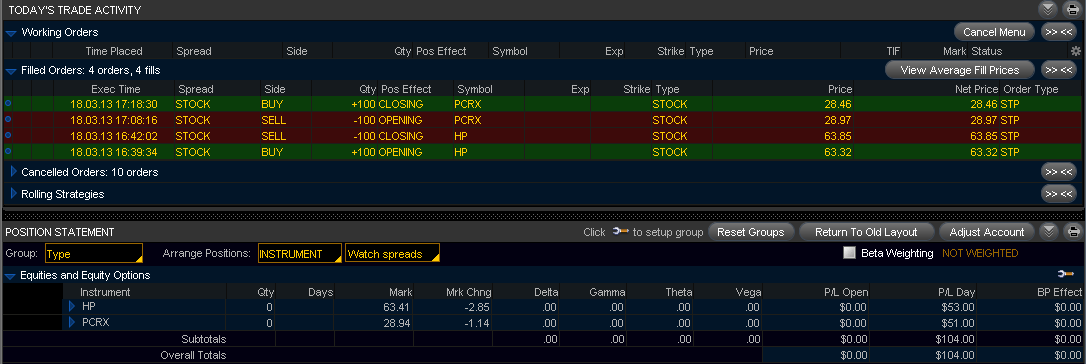This screenshot has height=364, width=1086.
Task: Open the Group 'Type' dropdown
Action: pos(94,253)
